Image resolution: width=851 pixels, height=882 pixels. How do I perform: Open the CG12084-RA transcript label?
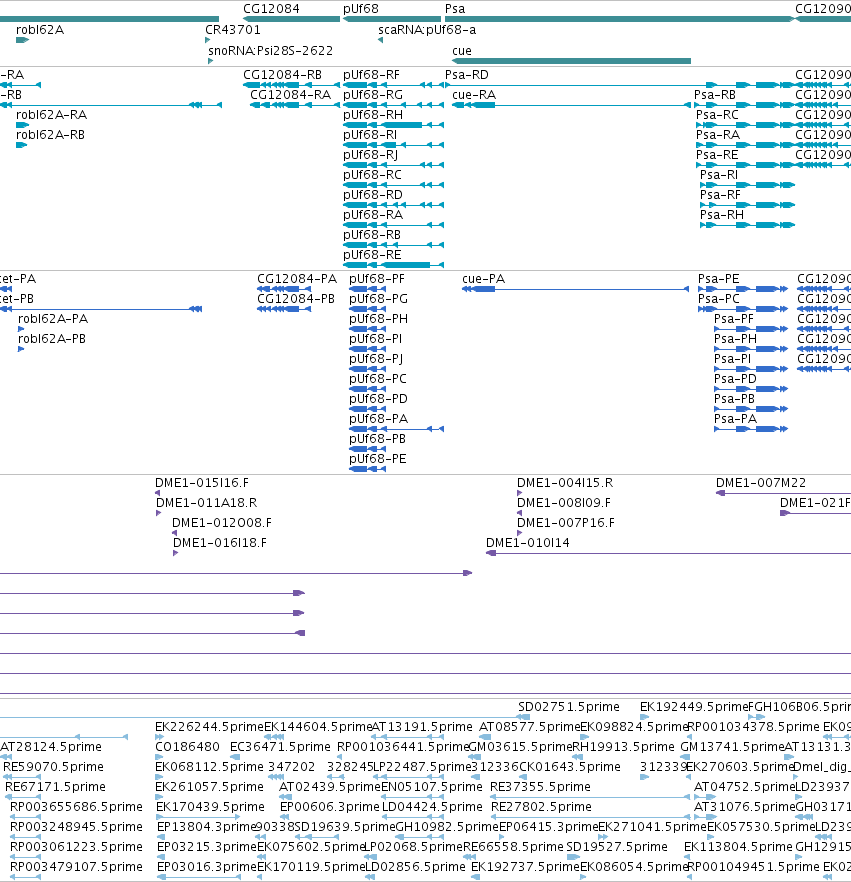(290, 95)
